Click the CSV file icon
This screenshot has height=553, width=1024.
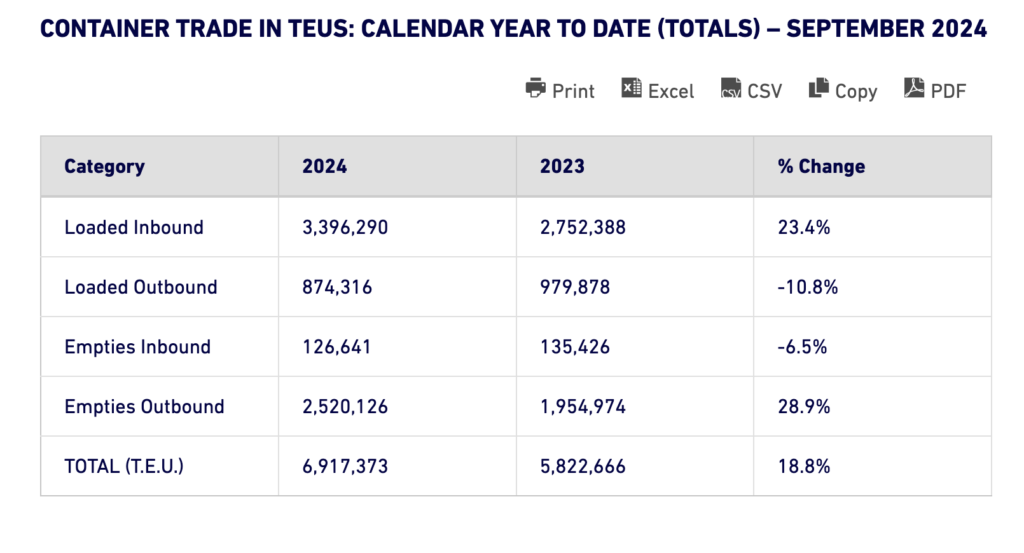(x=731, y=89)
